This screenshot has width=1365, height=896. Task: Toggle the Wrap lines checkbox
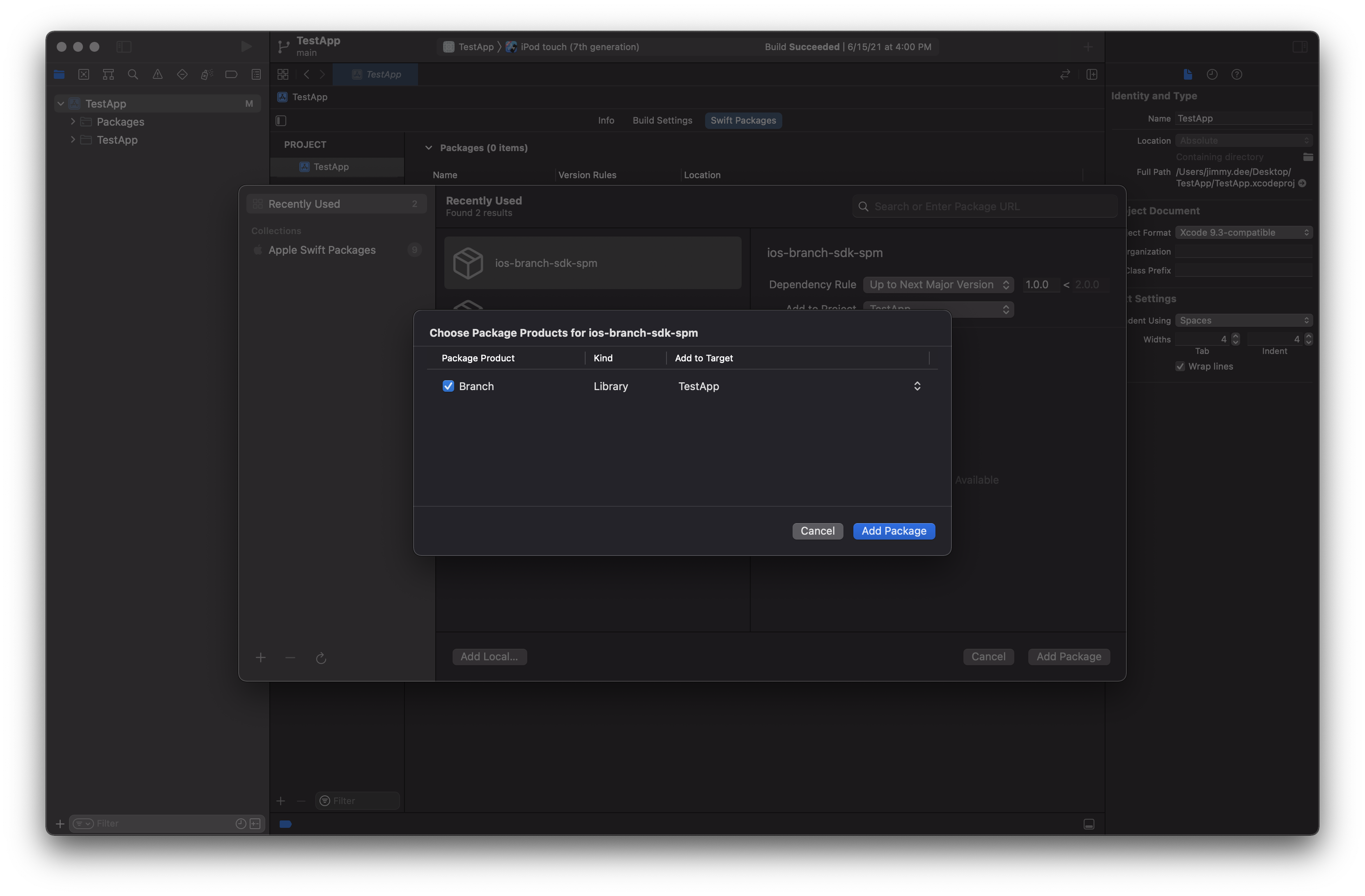1180,367
